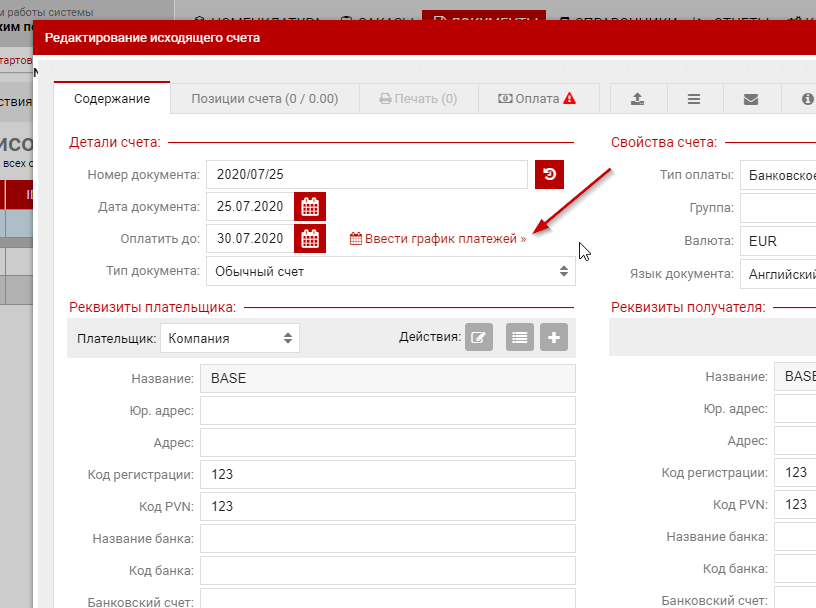The height and width of the screenshot is (608, 816).
Task: Open the three-lines list icon tab
Action: point(693,99)
